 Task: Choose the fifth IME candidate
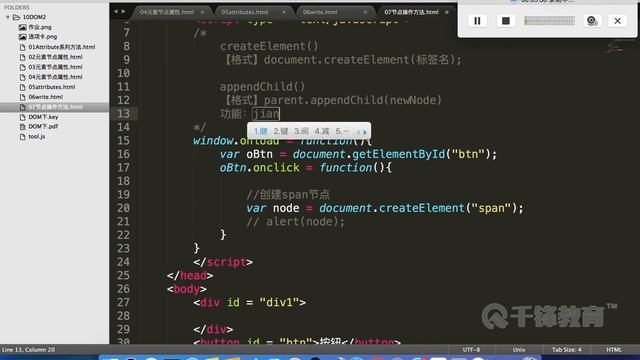342,131
